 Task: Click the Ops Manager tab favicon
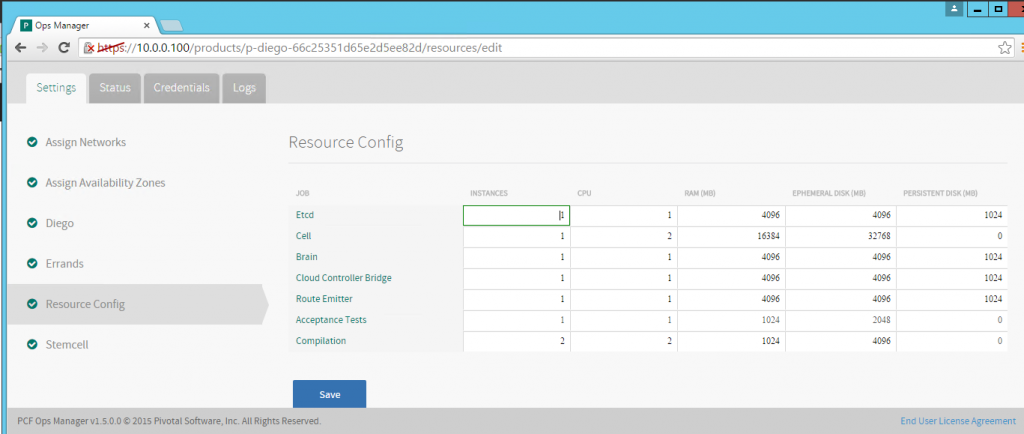tap(27, 26)
